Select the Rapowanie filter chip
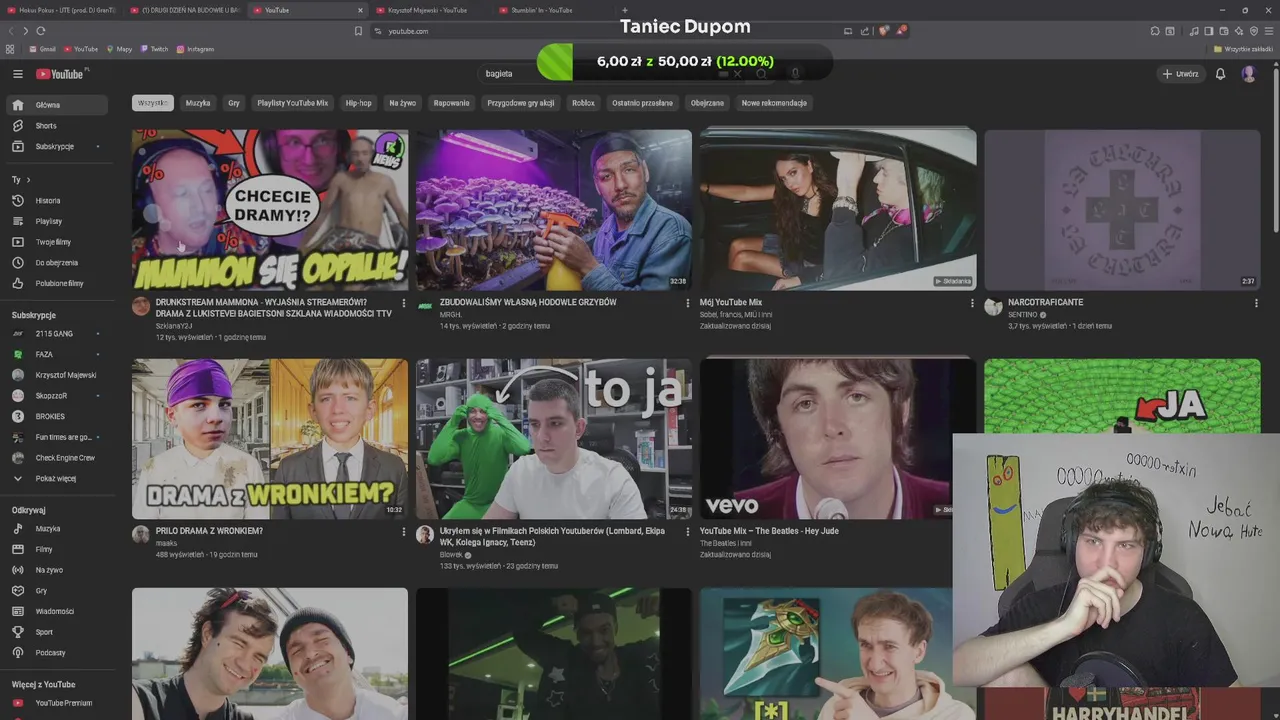Viewport: 1280px width, 720px height. [451, 103]
